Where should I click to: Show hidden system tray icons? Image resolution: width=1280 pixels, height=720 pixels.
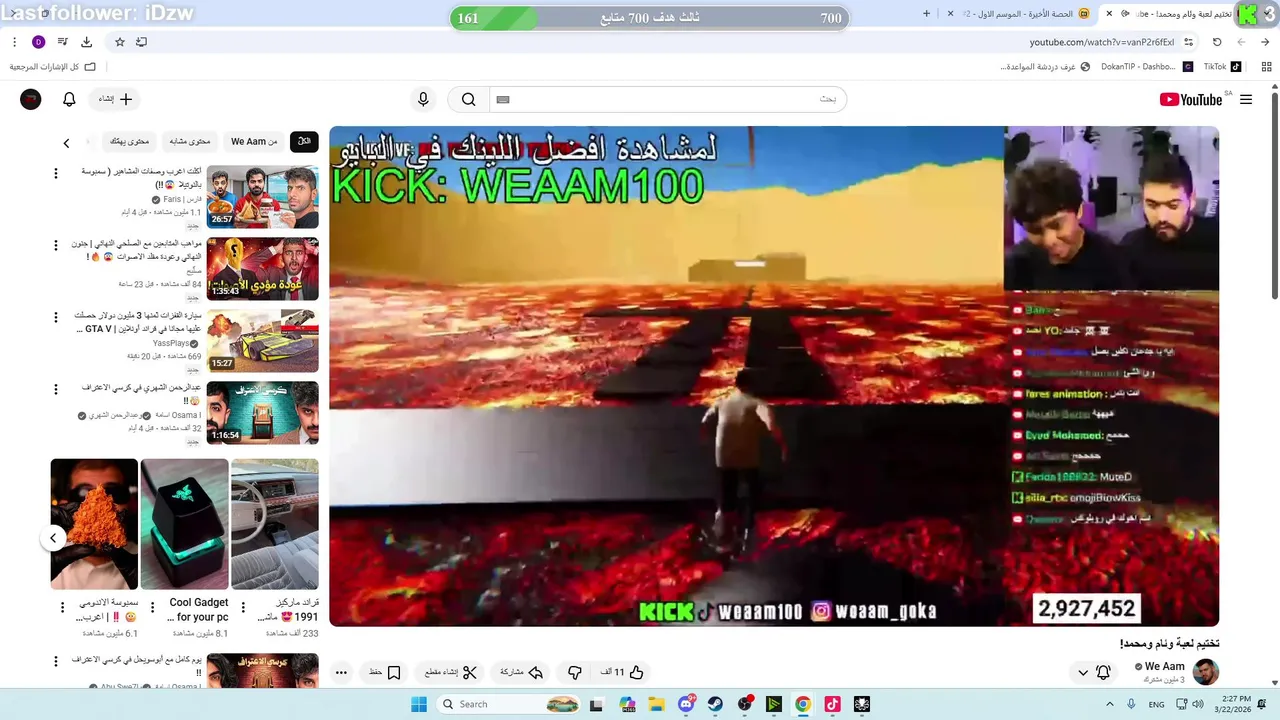click(1110, 704)
